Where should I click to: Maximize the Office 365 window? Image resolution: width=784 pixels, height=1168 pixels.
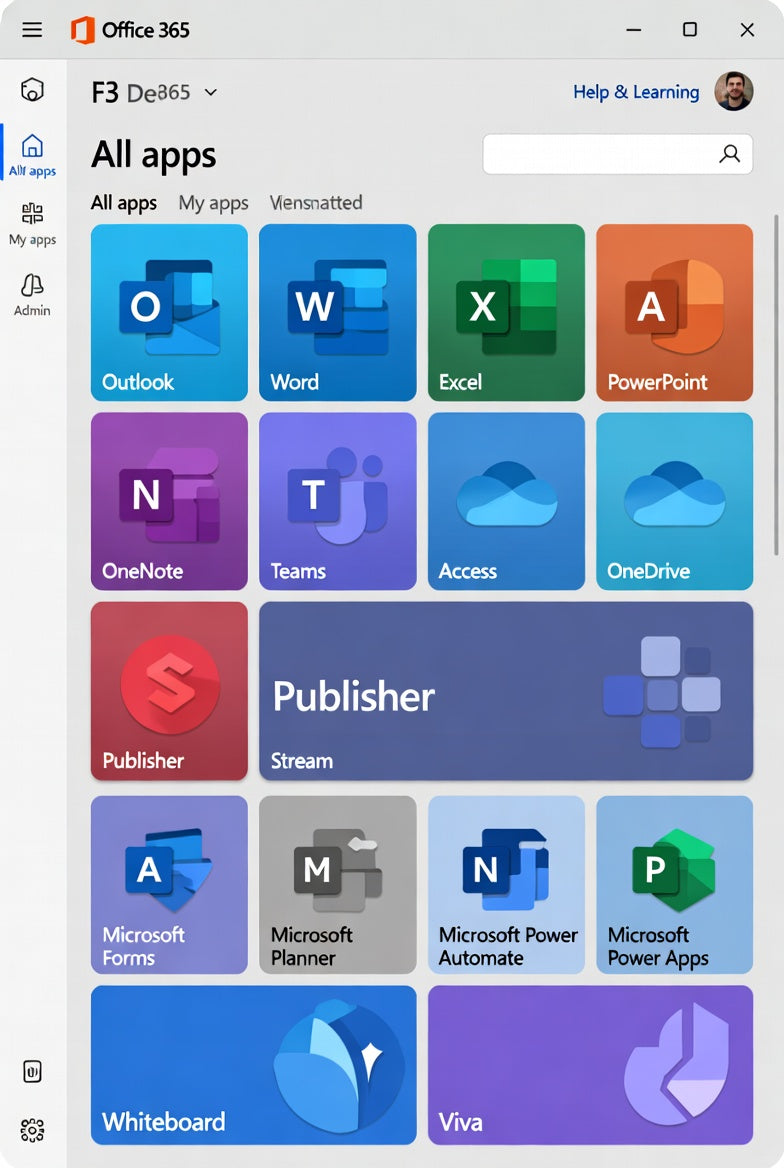coord(690,30)
